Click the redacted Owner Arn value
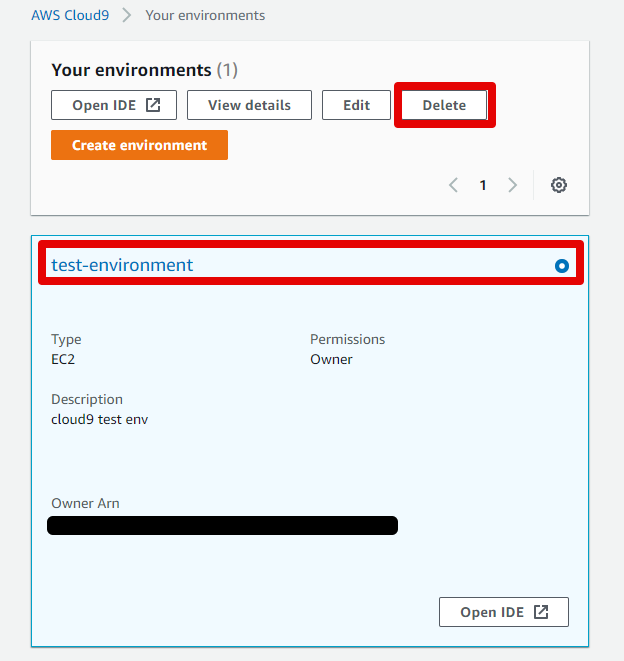Image resolution: width=624 pixels, height=661 pixels. pos(222,525)
